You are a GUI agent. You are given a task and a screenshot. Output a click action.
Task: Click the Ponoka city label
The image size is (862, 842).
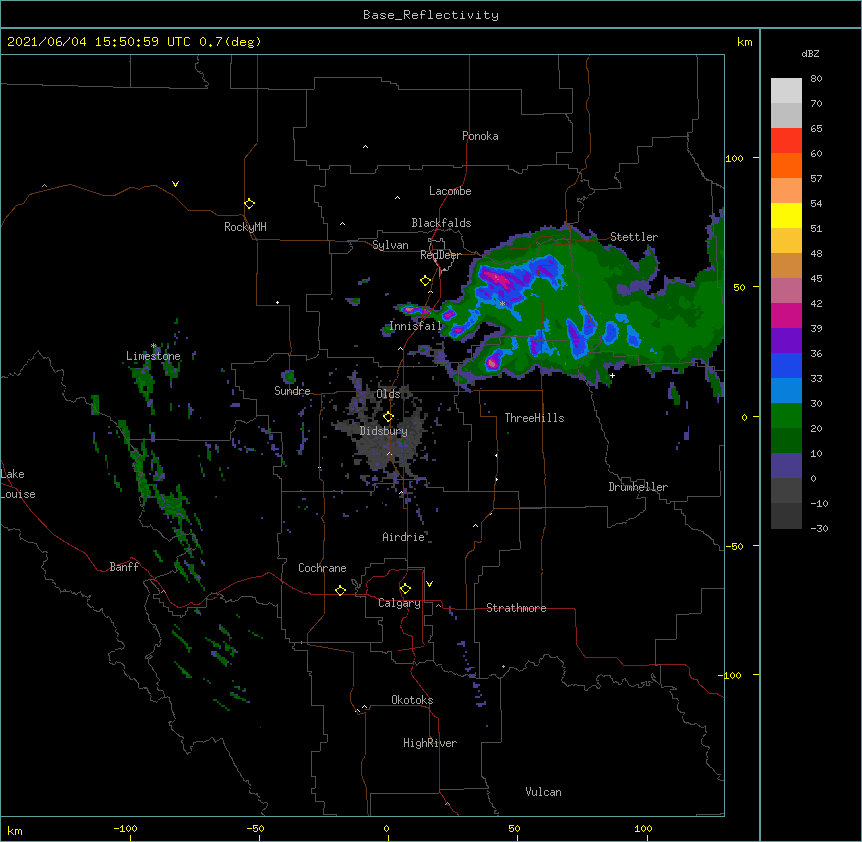coord(480,136)
